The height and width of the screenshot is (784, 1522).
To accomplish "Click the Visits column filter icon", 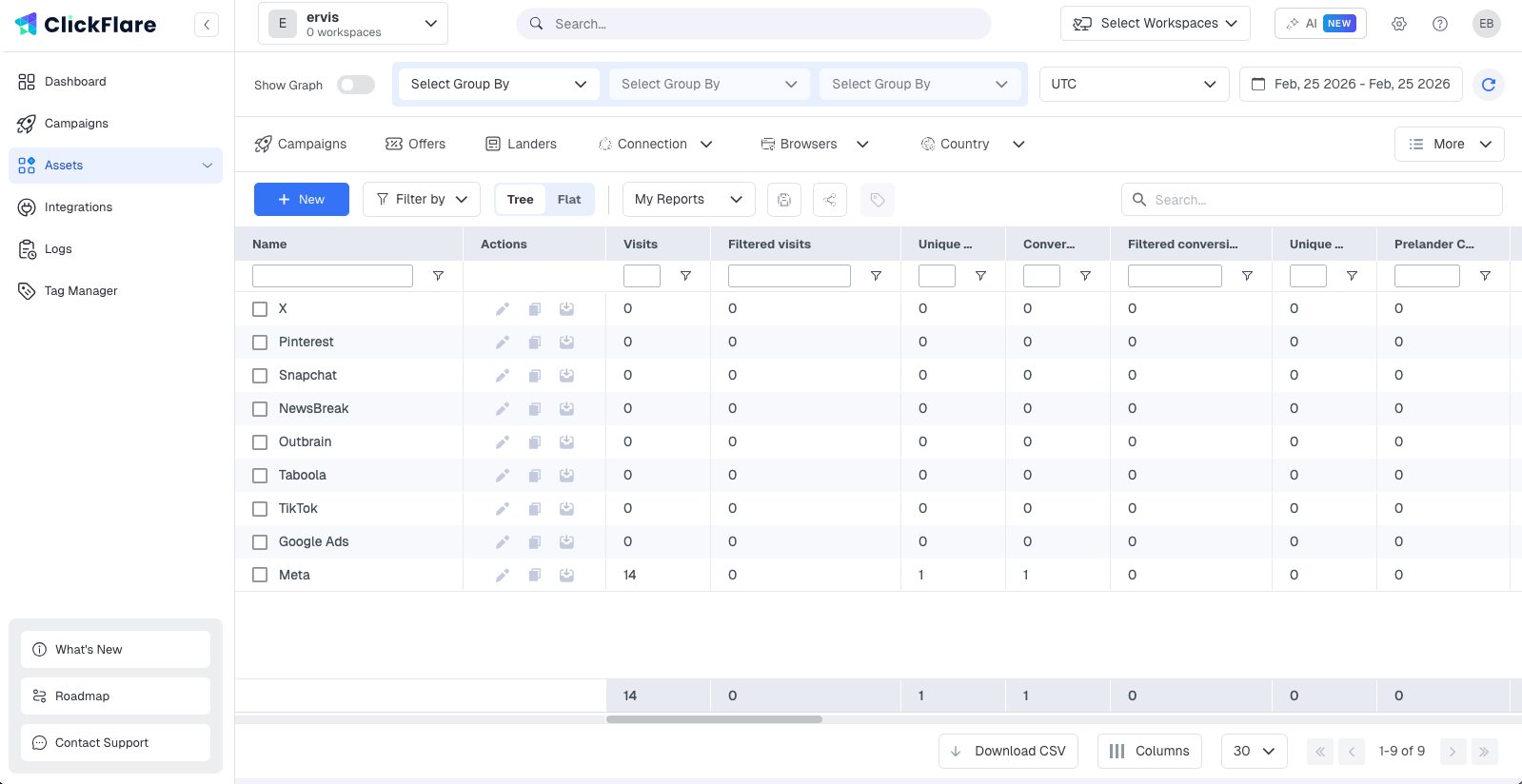I will point(685,276).
